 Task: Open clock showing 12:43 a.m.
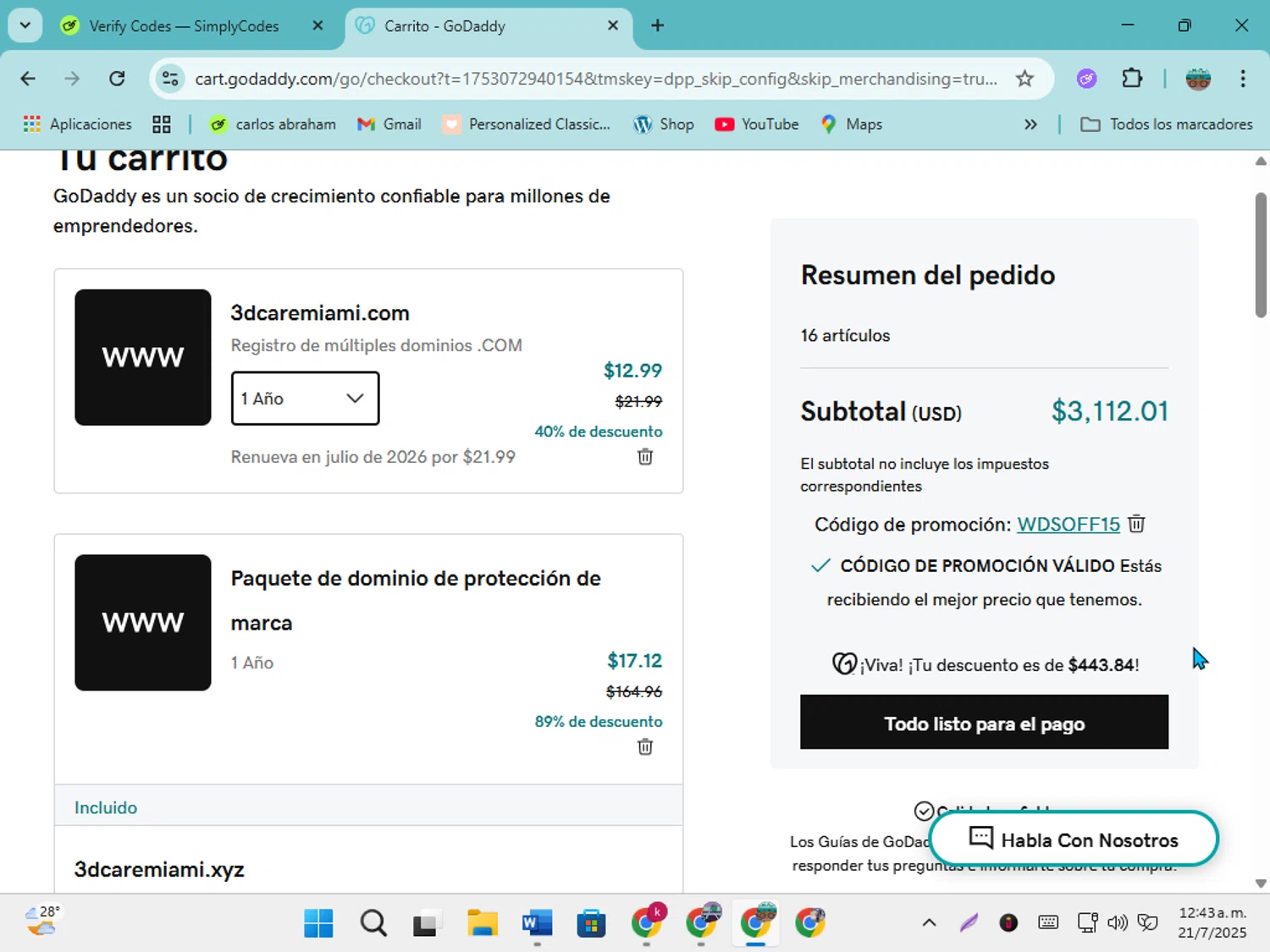pos(1212,922)
